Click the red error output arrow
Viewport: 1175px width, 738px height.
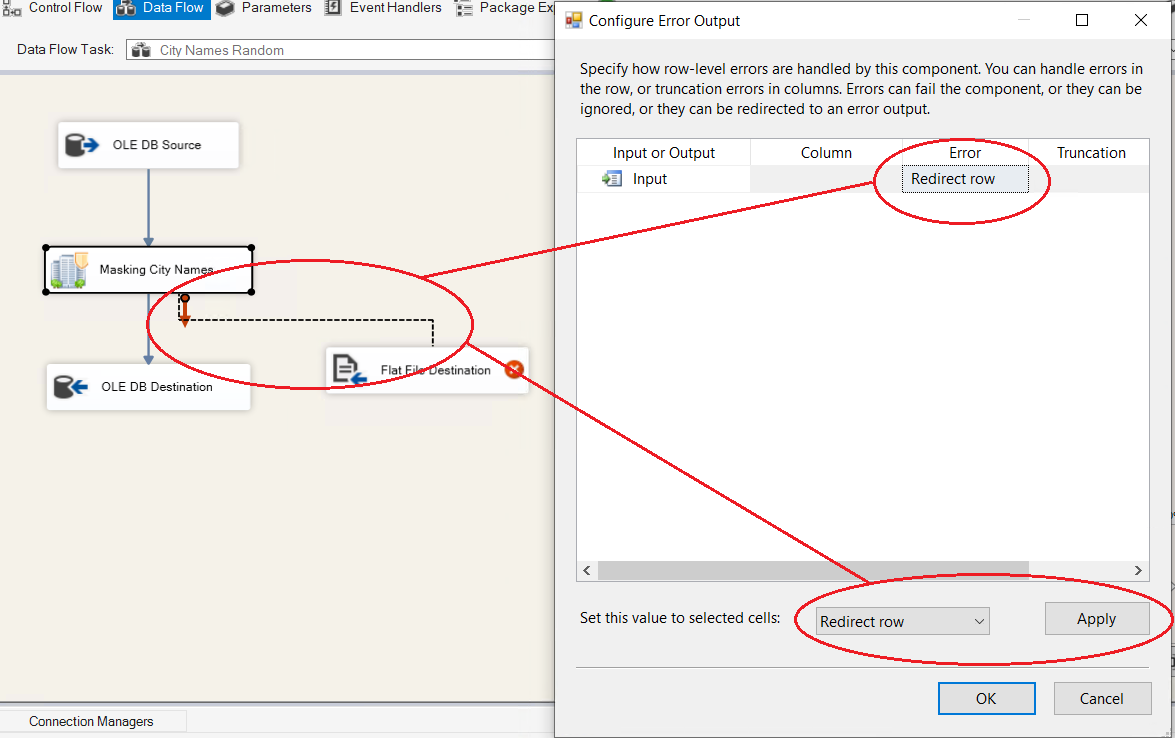tap(185, 312)
